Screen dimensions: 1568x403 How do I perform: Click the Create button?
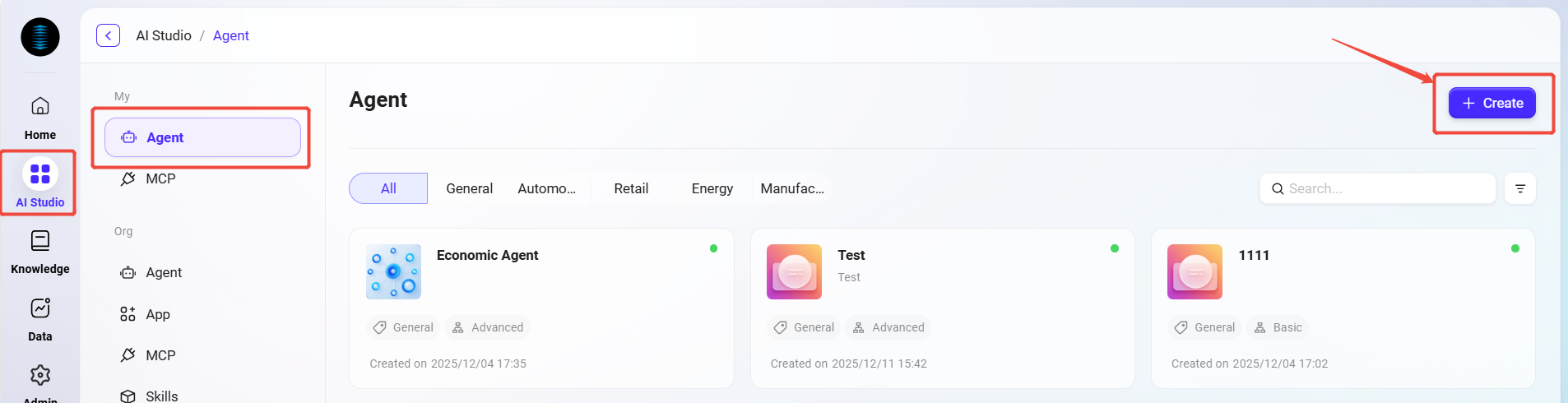pos(1491,103)
